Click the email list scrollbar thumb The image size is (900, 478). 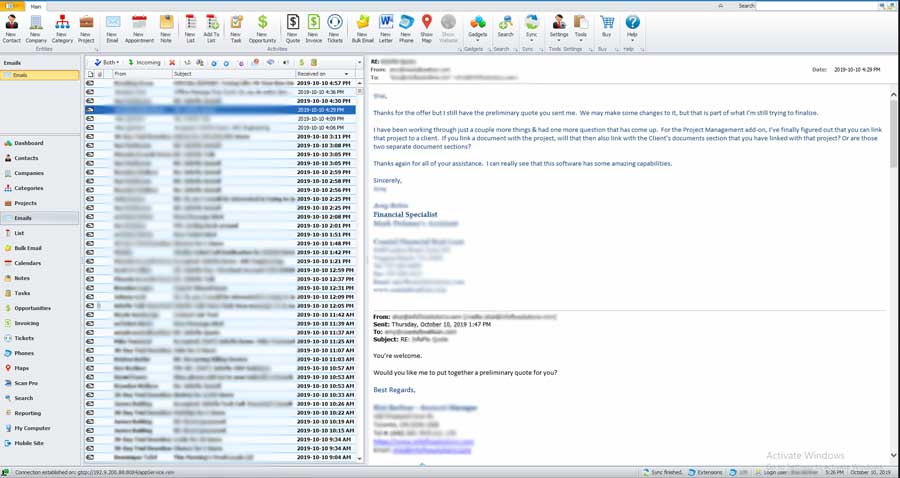point(360,91)
